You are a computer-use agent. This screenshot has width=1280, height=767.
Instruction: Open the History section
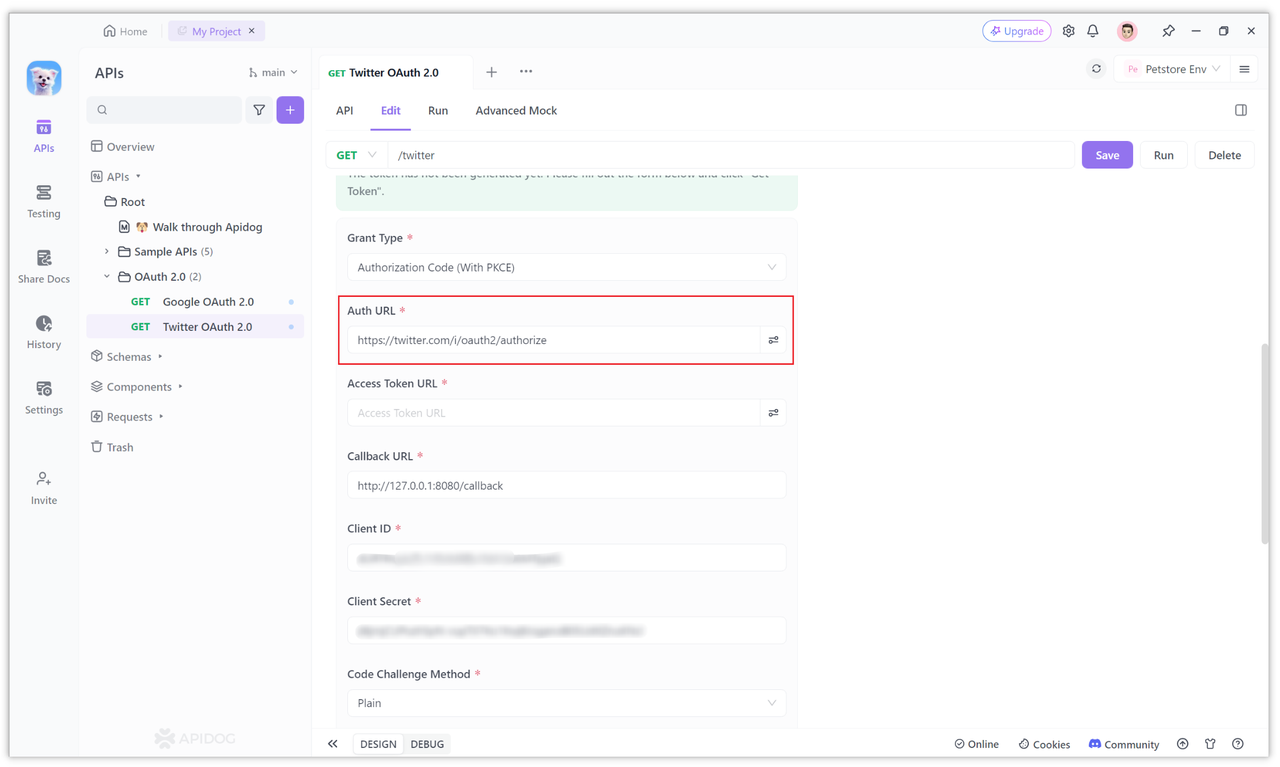pyautogui.click(x=44, y=332)
